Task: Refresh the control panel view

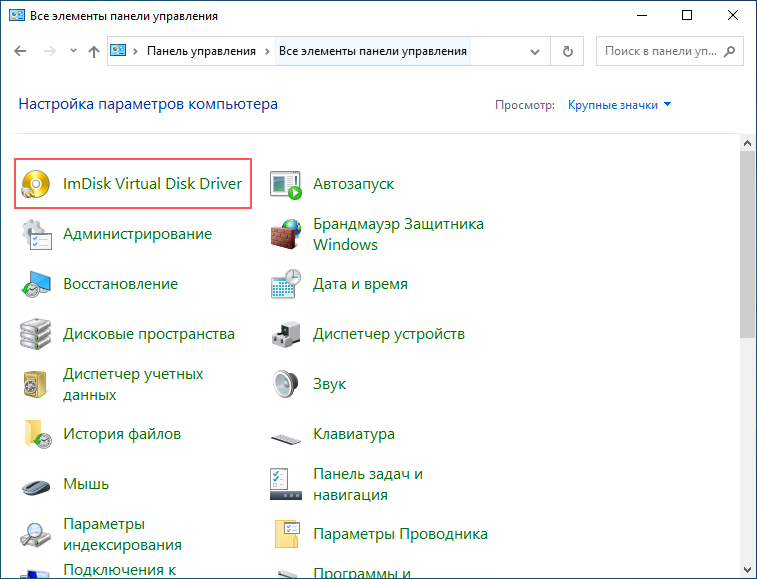Action: pos(567,51)
